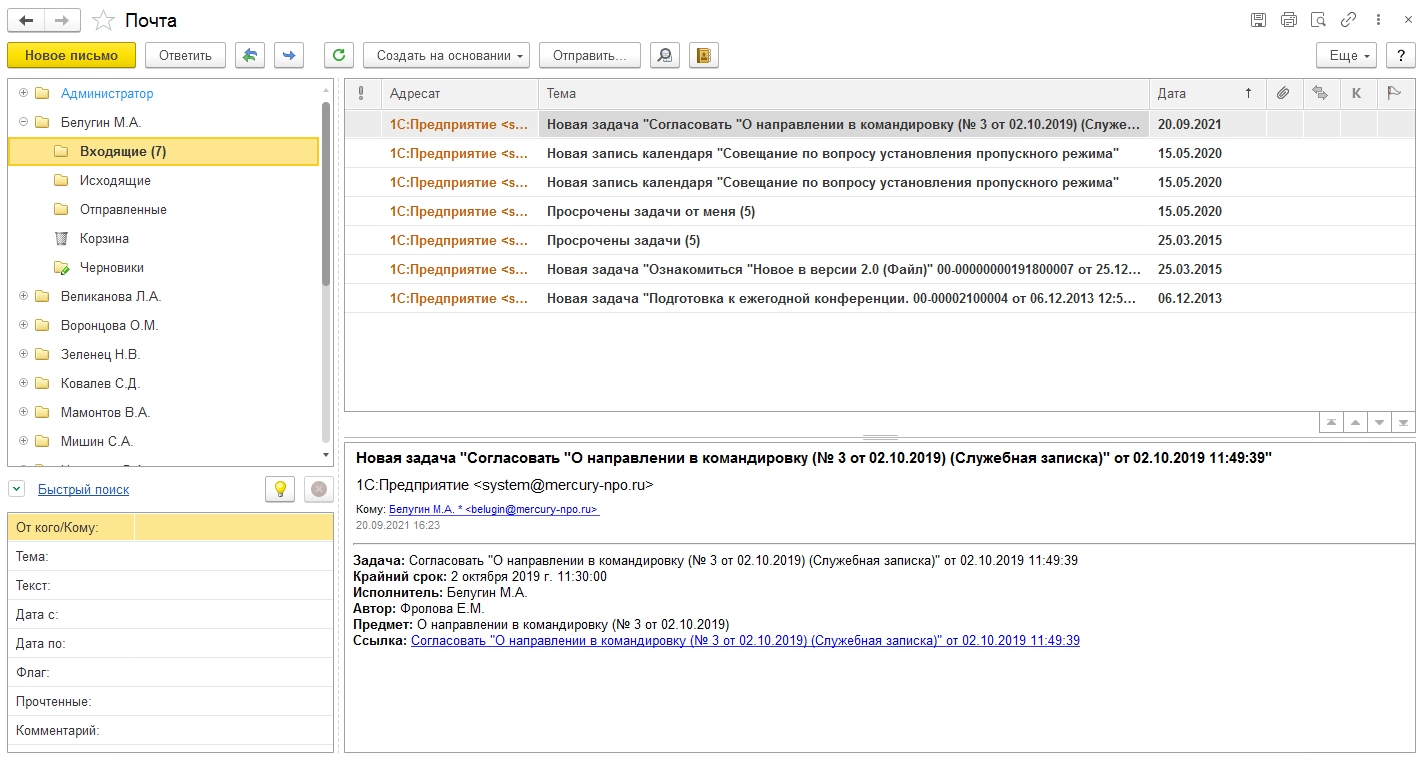
Task: Click the blue forward arrow icon
Action: coord(289,55)
